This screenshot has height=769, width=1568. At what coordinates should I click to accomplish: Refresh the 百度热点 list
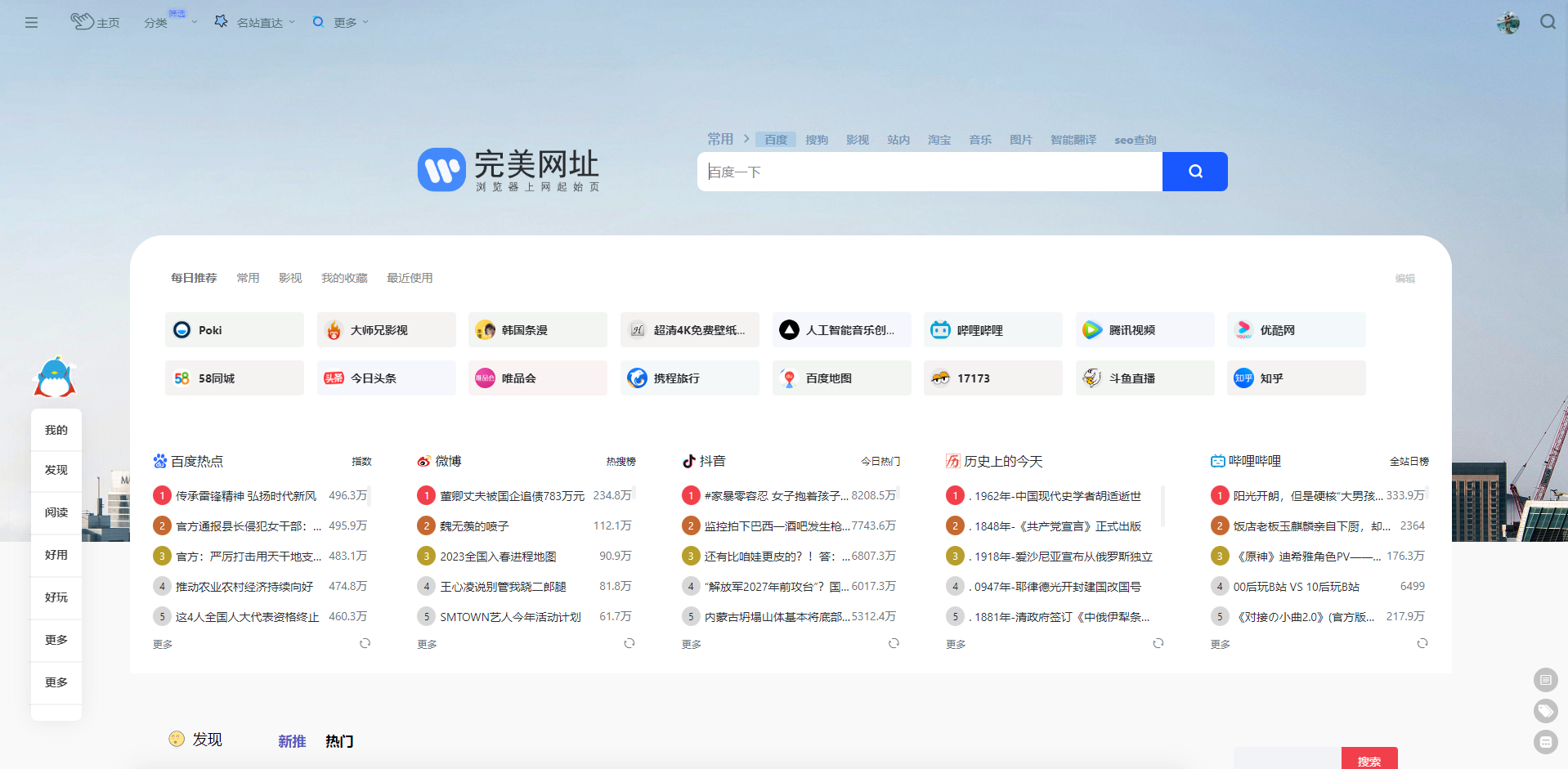click(x=365, y=643)
